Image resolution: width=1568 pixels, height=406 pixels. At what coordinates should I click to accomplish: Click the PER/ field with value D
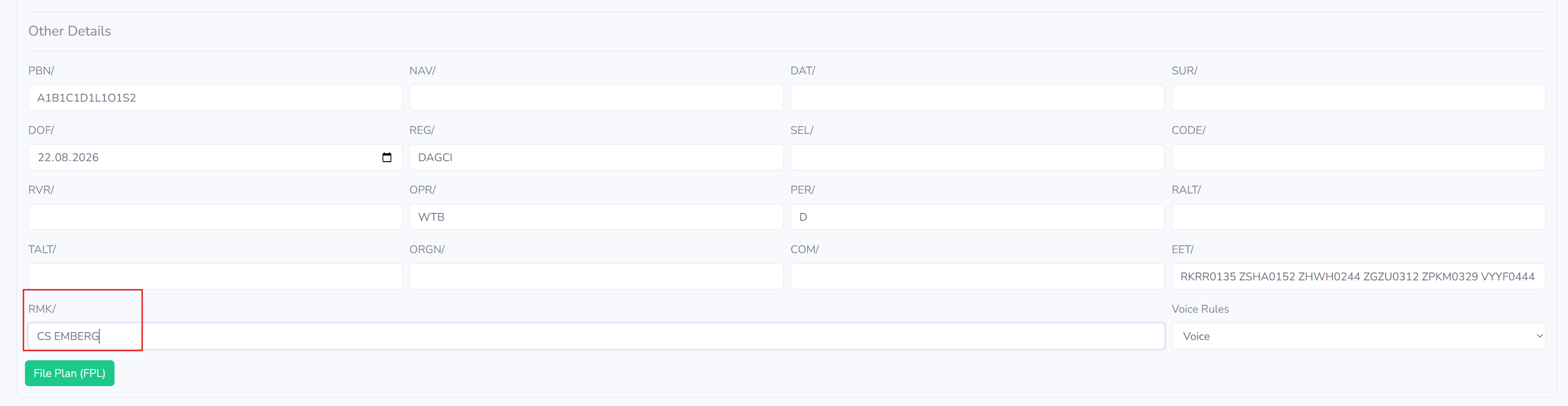click(x=977, y=217)
